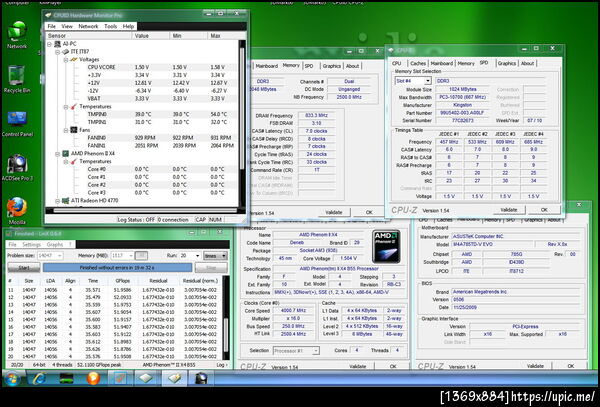Launch Mozilla Firefox from the desktop

point(17,211)
